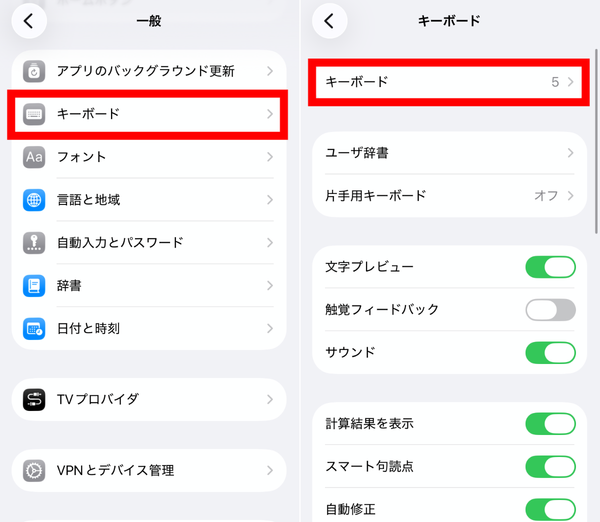
Task: Open フォント settings
Action: pyautogui.click(x=149, y=157)
